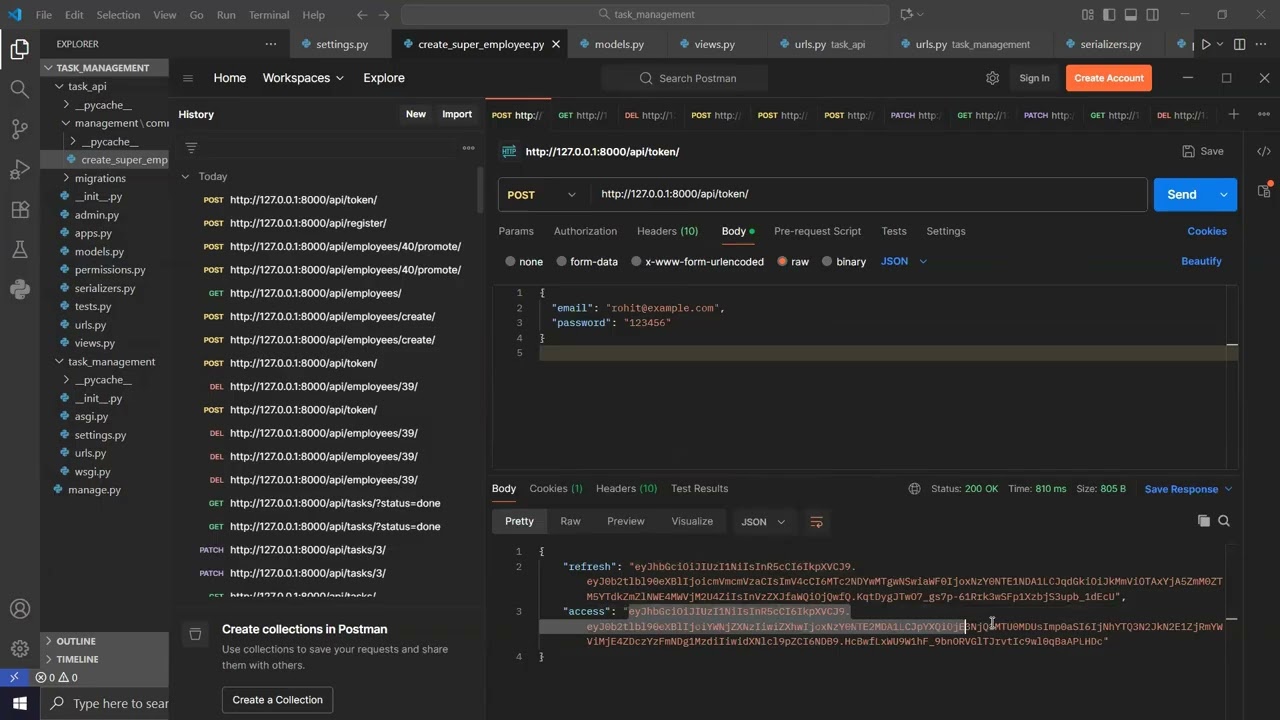
Task: Switch to response Cookies tab
Action: 555,489
